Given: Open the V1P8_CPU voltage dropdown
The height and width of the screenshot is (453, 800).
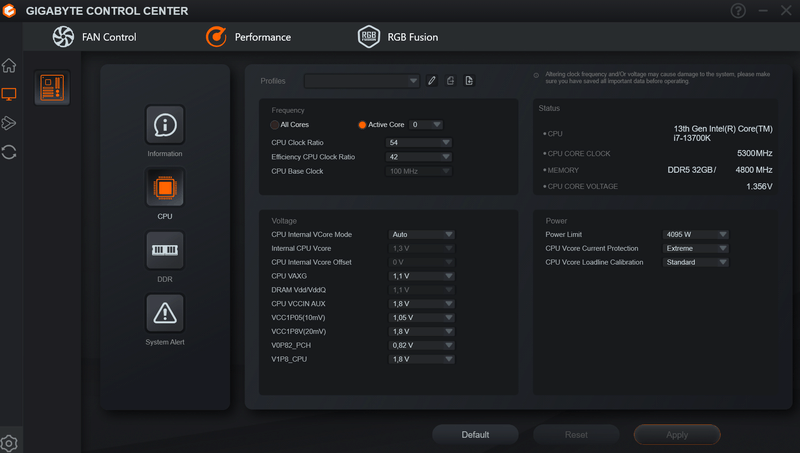Looking at the screenshot, I should click(x=421, y=359).
